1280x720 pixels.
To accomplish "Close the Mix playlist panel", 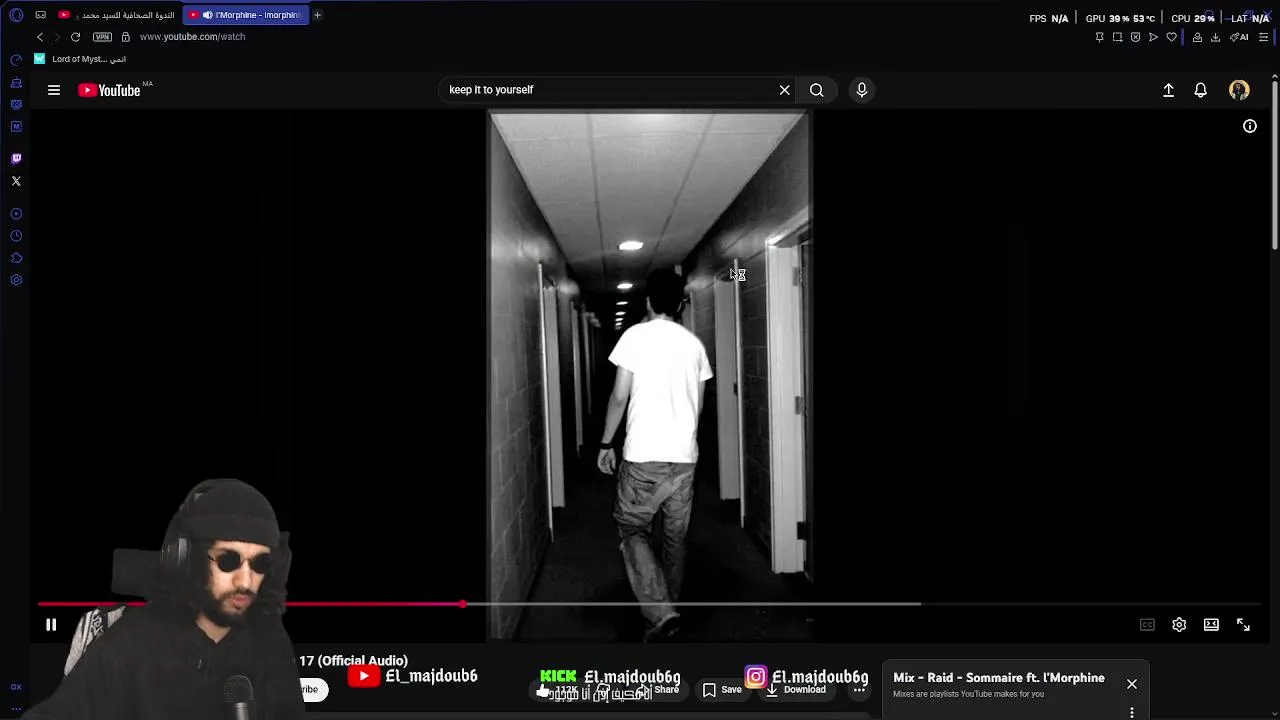I will pos(1132,684).
